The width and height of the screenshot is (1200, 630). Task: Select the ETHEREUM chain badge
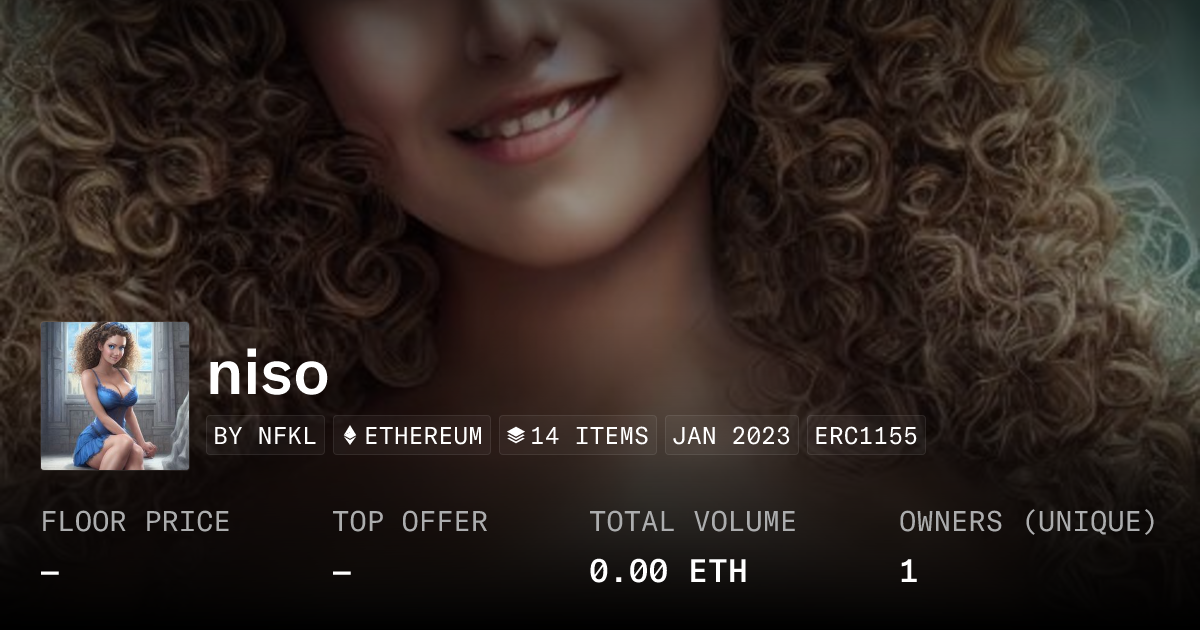click(x=412, y=436)
